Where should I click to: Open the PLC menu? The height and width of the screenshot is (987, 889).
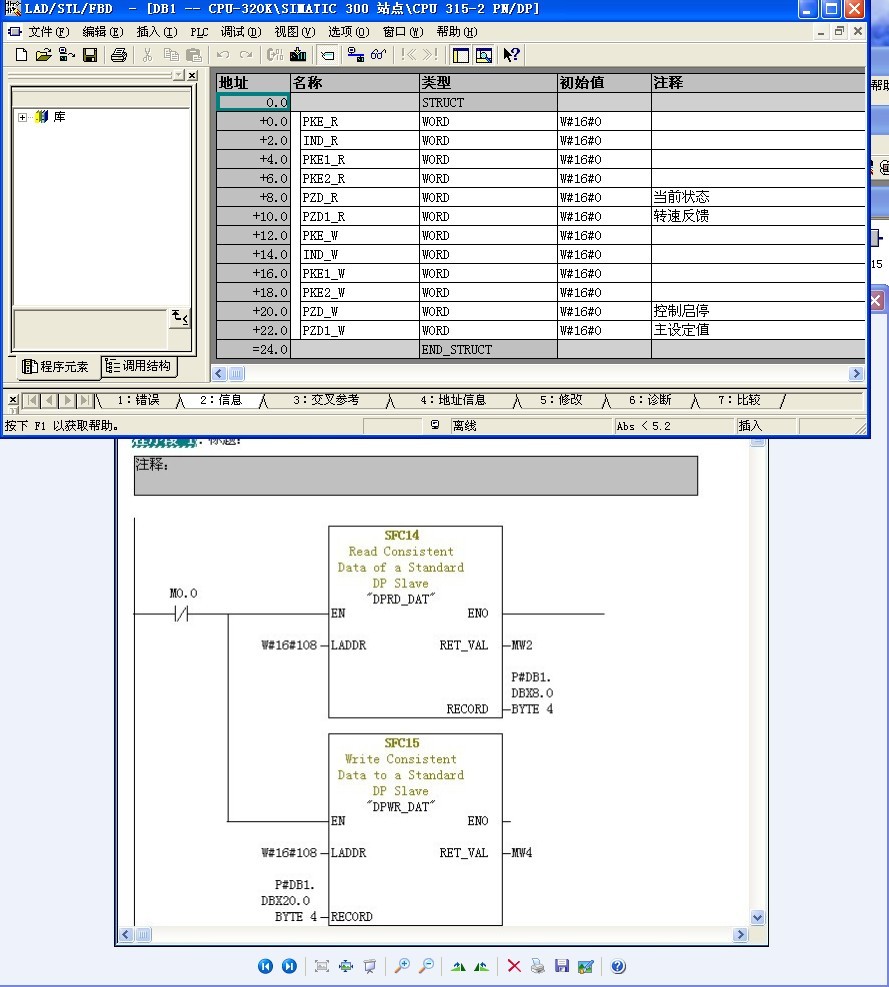199,31
